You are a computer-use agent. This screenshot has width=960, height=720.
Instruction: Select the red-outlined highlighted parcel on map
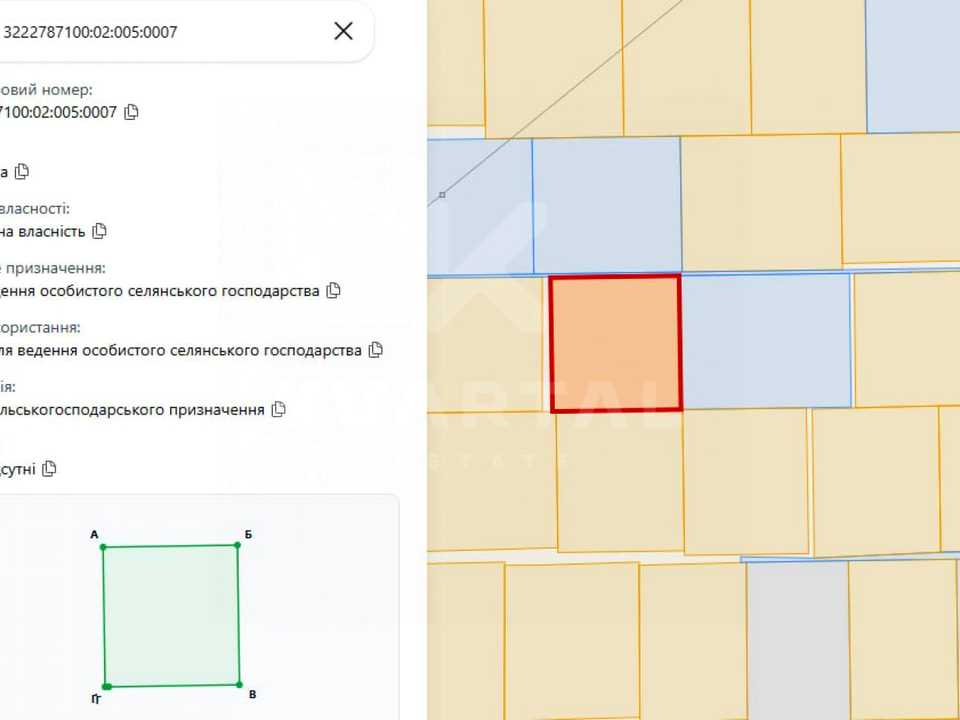tap(616, 343)
